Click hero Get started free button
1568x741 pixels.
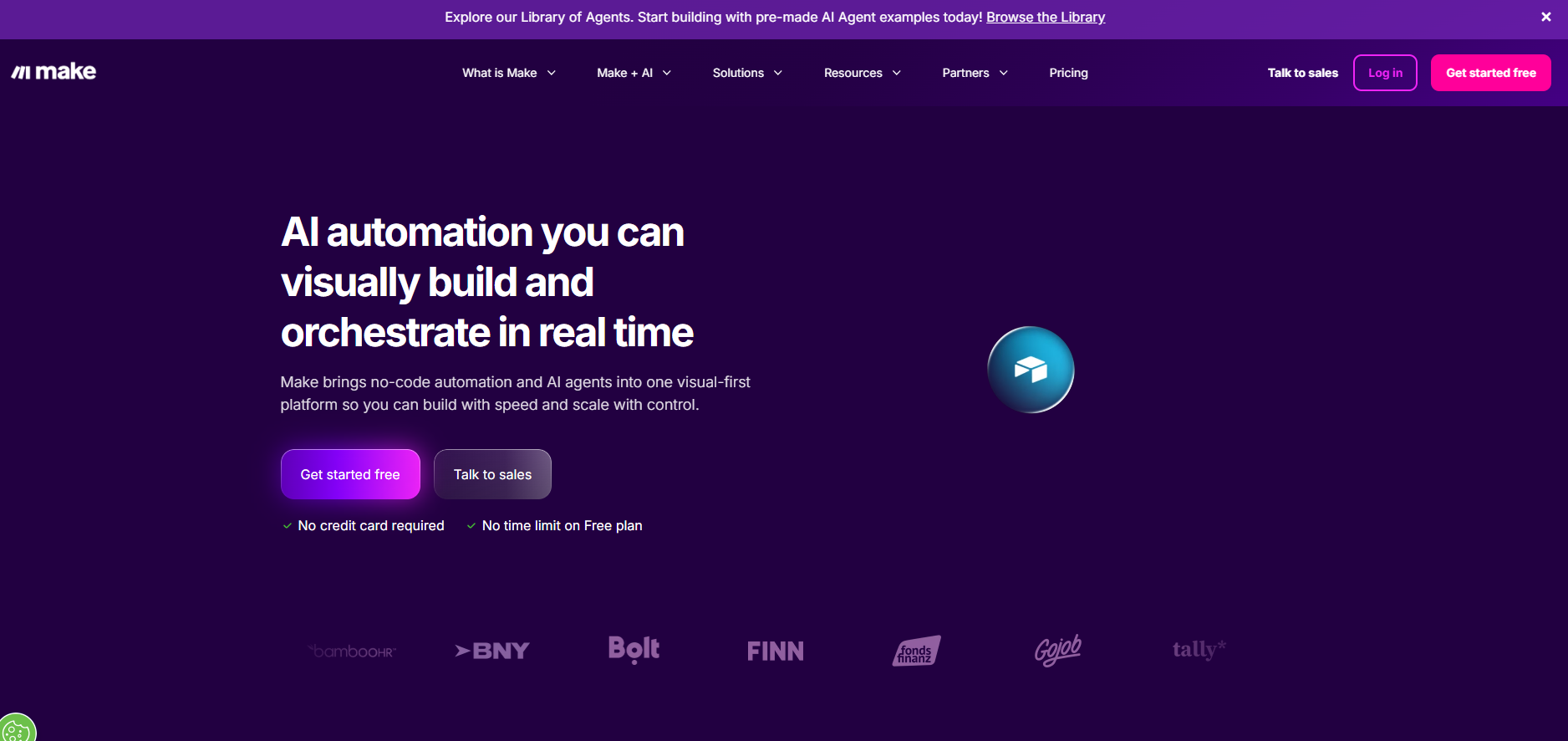(x=350, y=474)
